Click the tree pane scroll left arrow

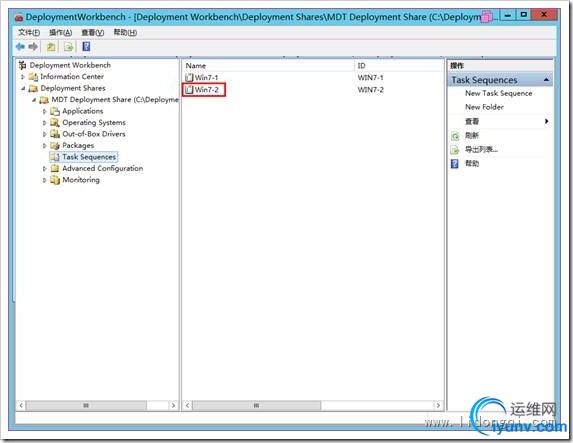pyautogui.click(x=21, y=405)
